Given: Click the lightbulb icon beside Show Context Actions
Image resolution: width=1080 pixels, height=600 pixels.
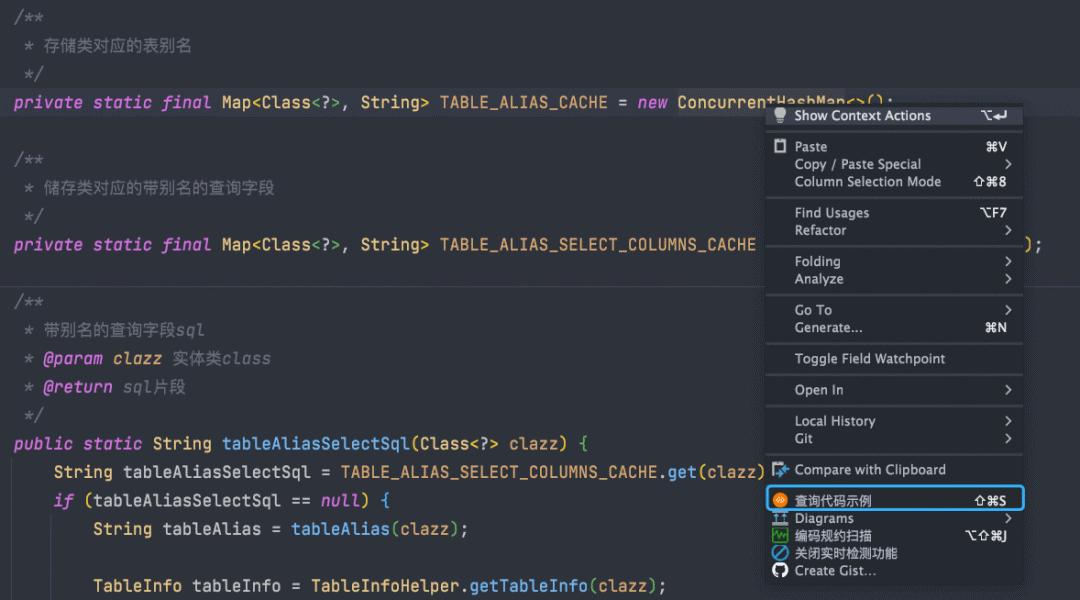Looking at the screenshot, I should [x=780, y=115].
